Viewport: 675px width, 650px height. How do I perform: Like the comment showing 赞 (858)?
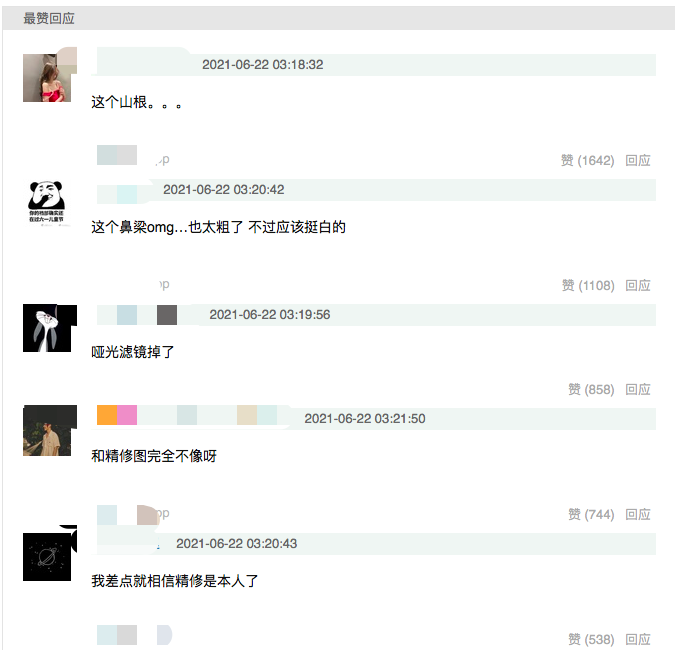(x=591, y=390)
